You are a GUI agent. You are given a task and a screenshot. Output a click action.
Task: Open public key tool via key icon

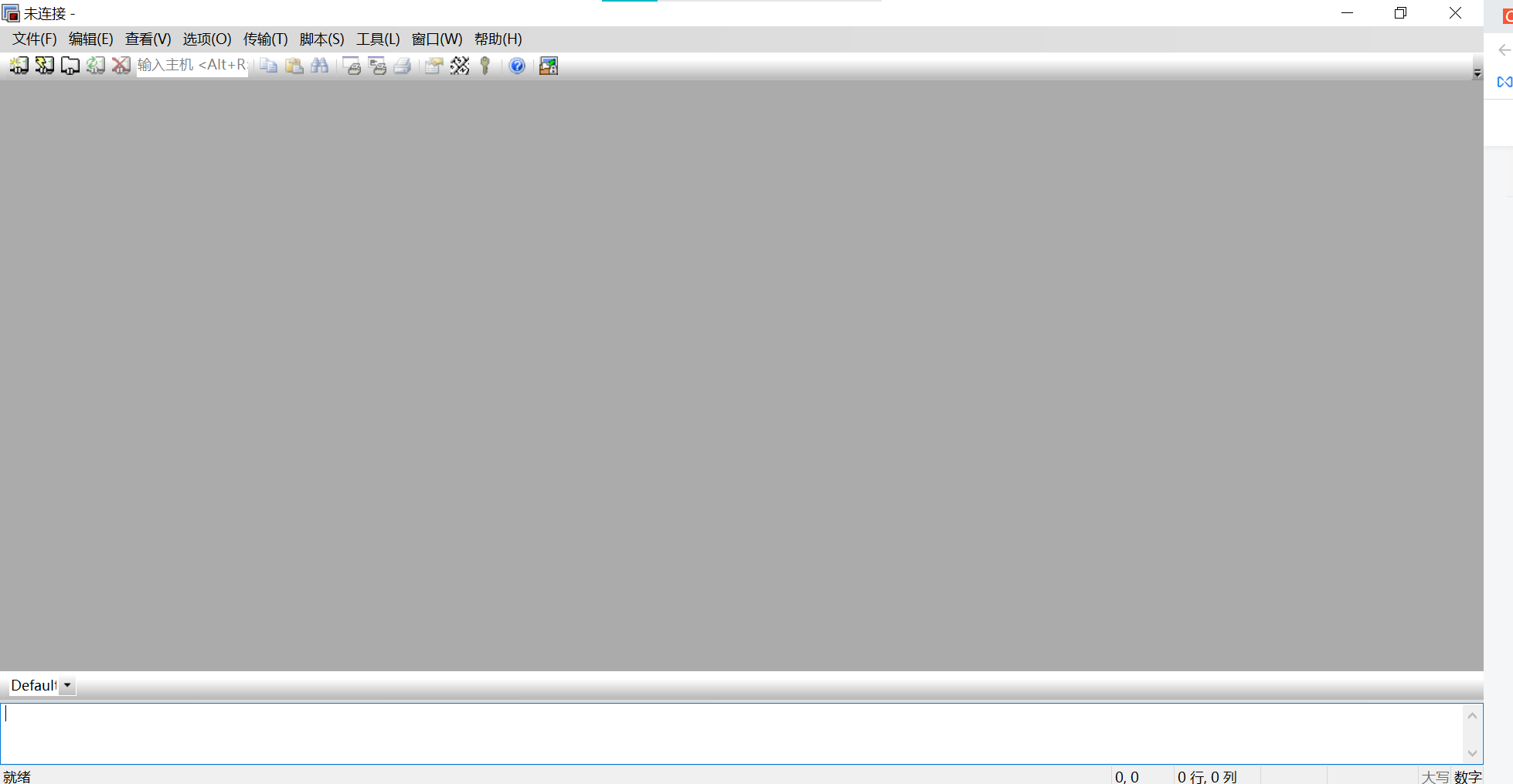pos(485,66)
